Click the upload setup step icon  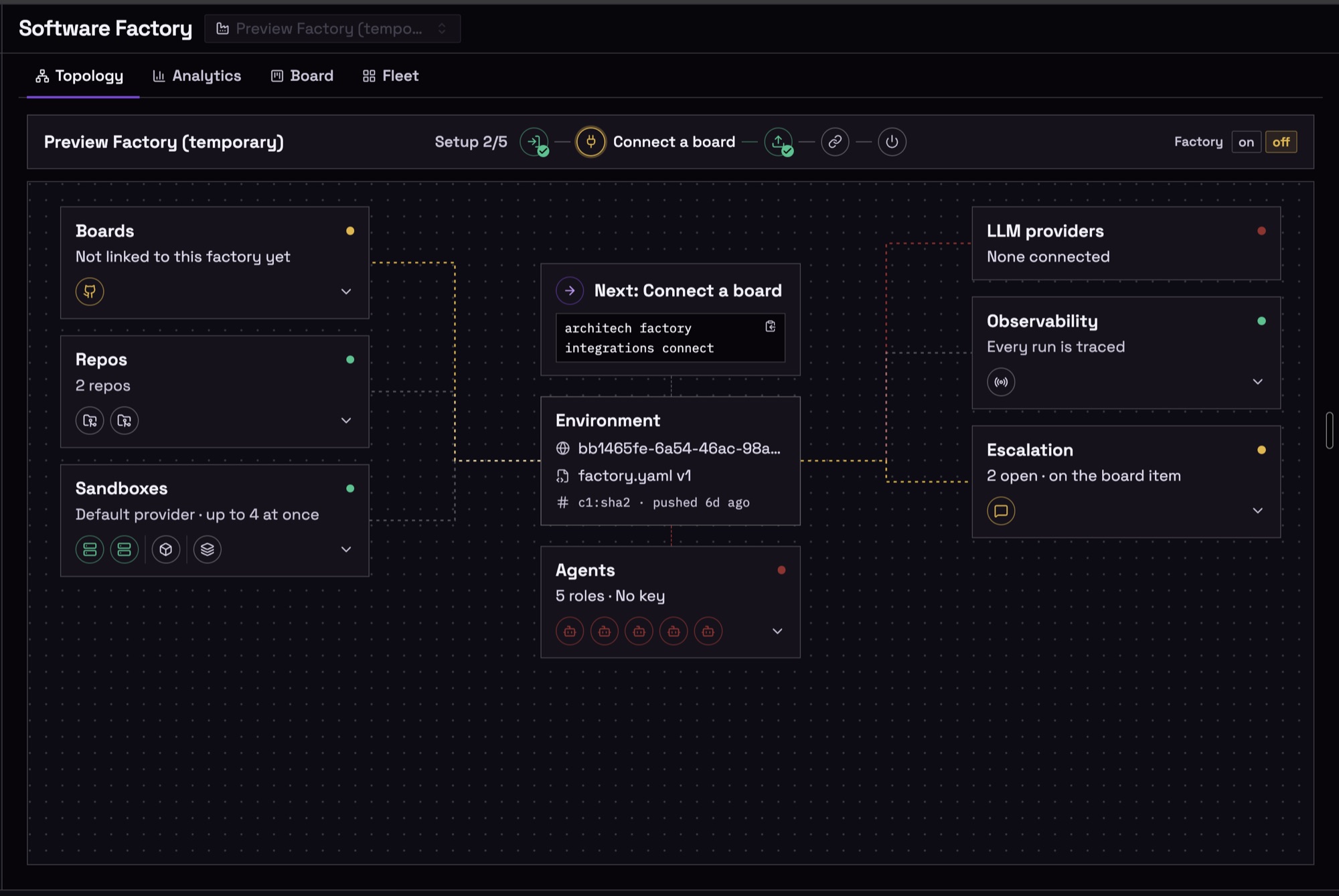tap(779, 142)
